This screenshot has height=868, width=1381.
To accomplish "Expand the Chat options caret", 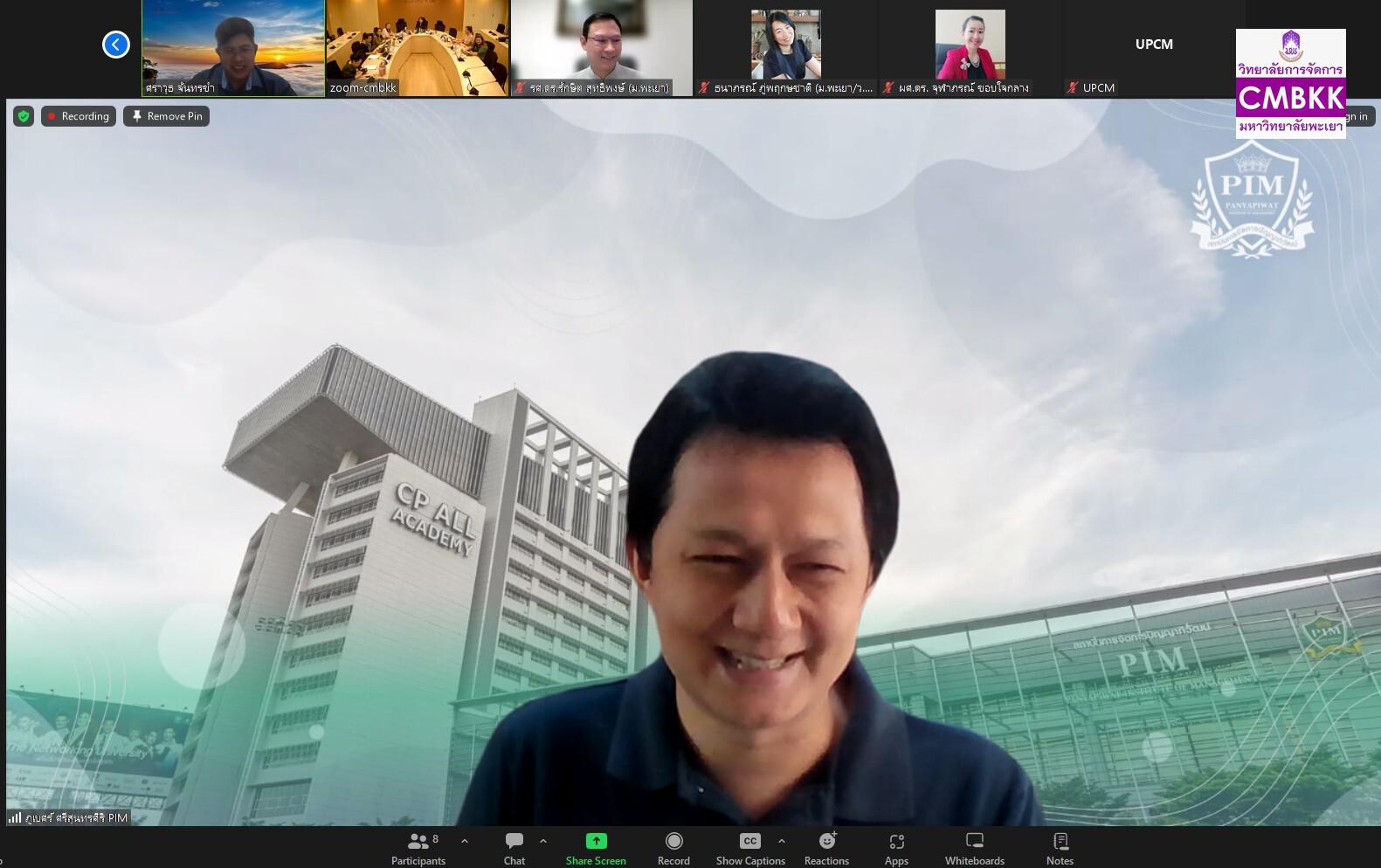I will [543, 841].
